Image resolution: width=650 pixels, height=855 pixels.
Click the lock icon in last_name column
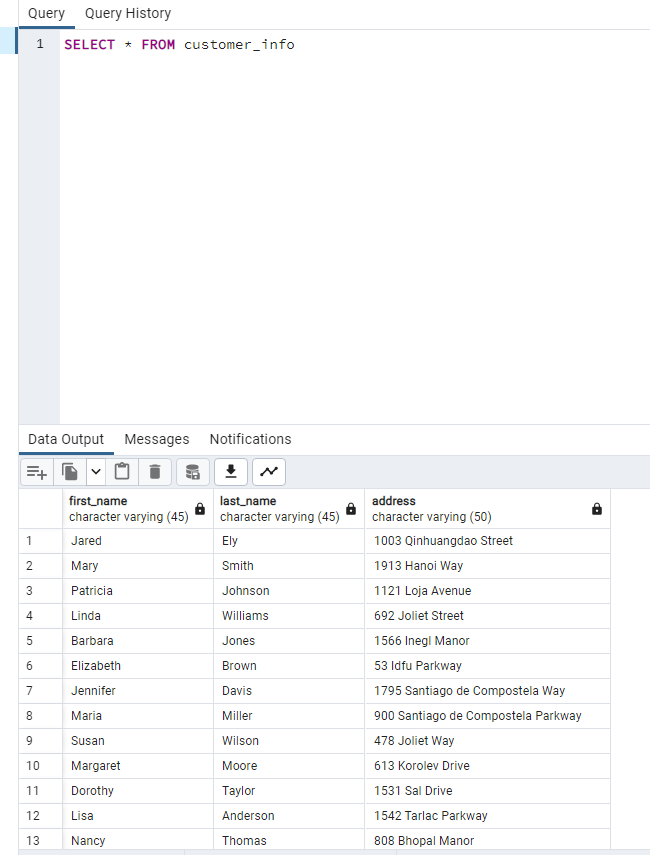click(x=351, y=509)
